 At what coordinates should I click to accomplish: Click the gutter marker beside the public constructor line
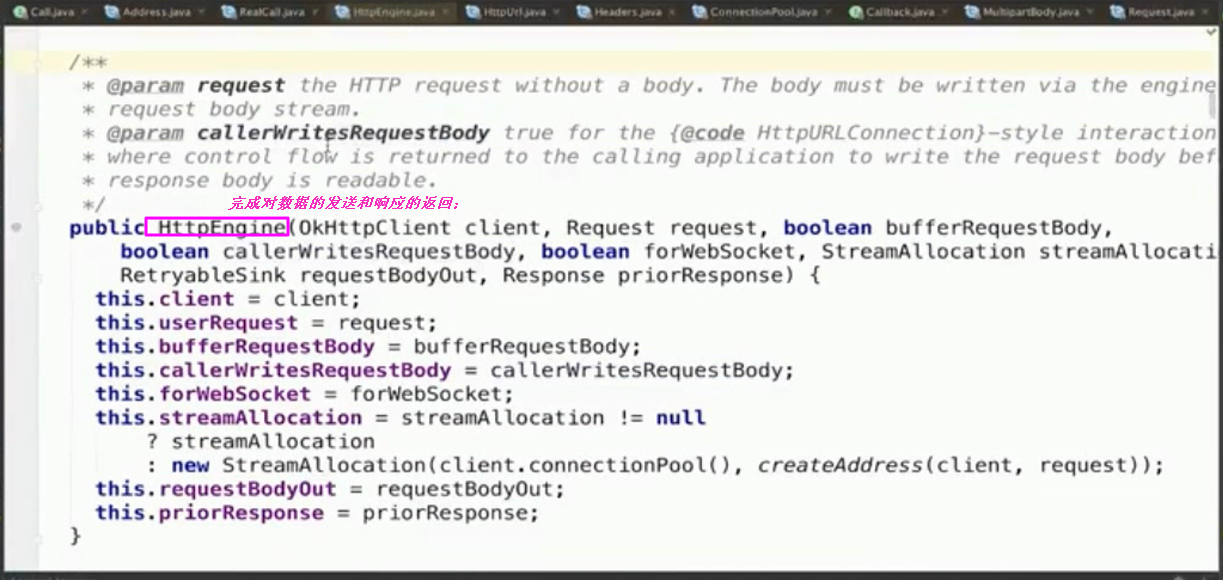pyautogui.click(x=17, y=228)
